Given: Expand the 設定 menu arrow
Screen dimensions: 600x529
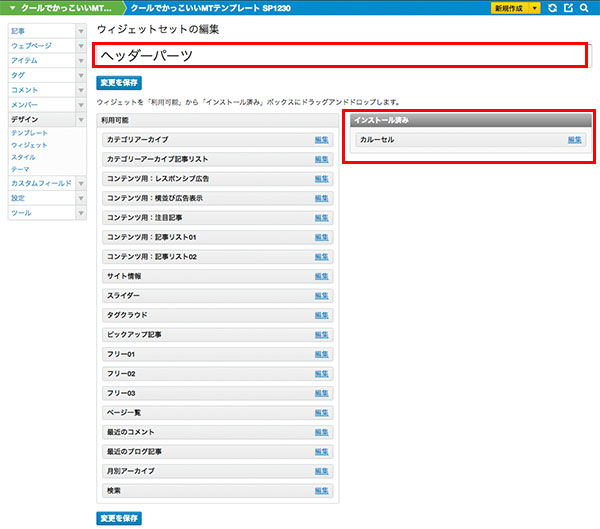Looking at the screenshot, I should pos(81,198).
